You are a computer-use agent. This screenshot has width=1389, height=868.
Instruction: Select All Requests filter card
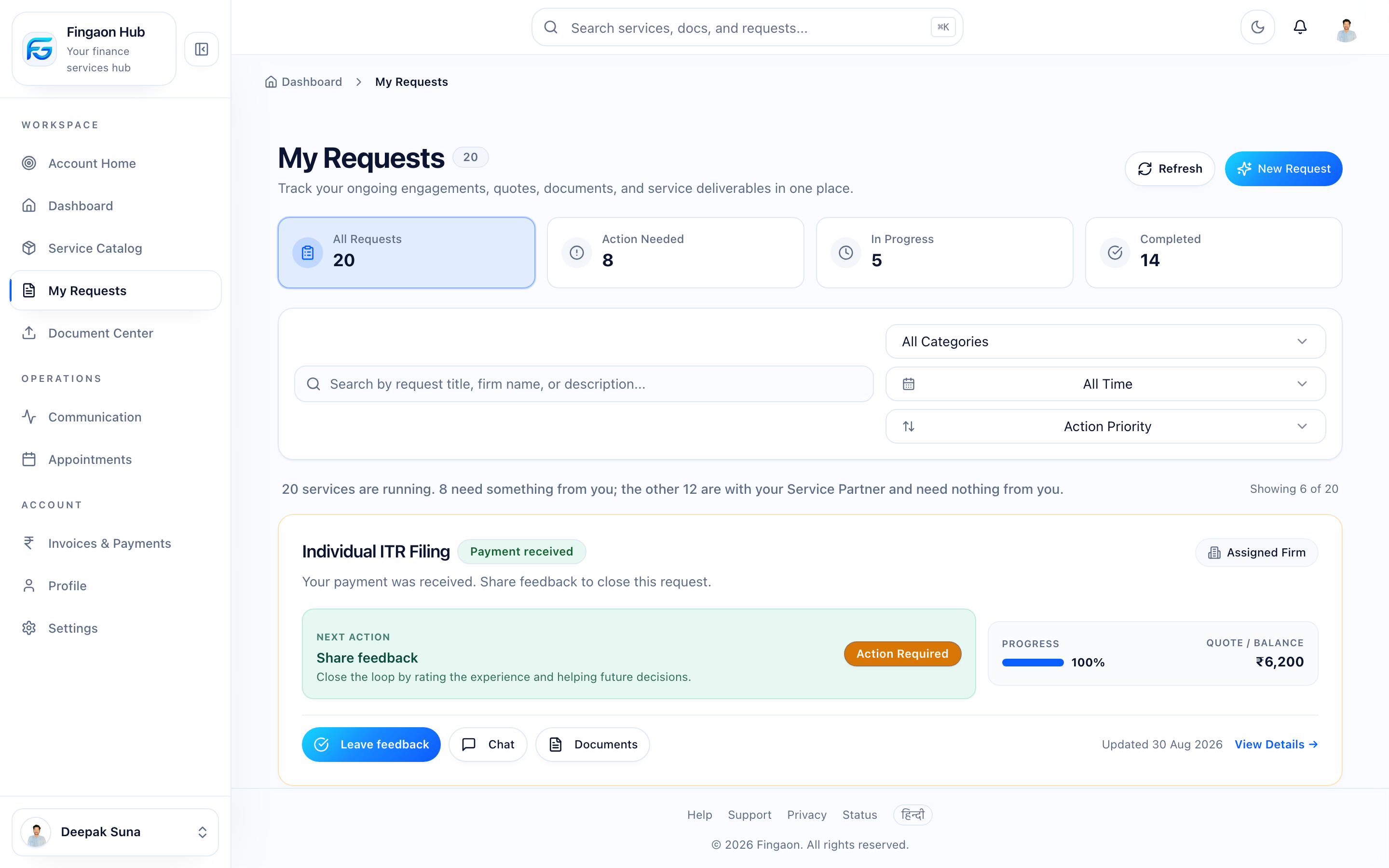pyautogui.click(x=407, y=253)
